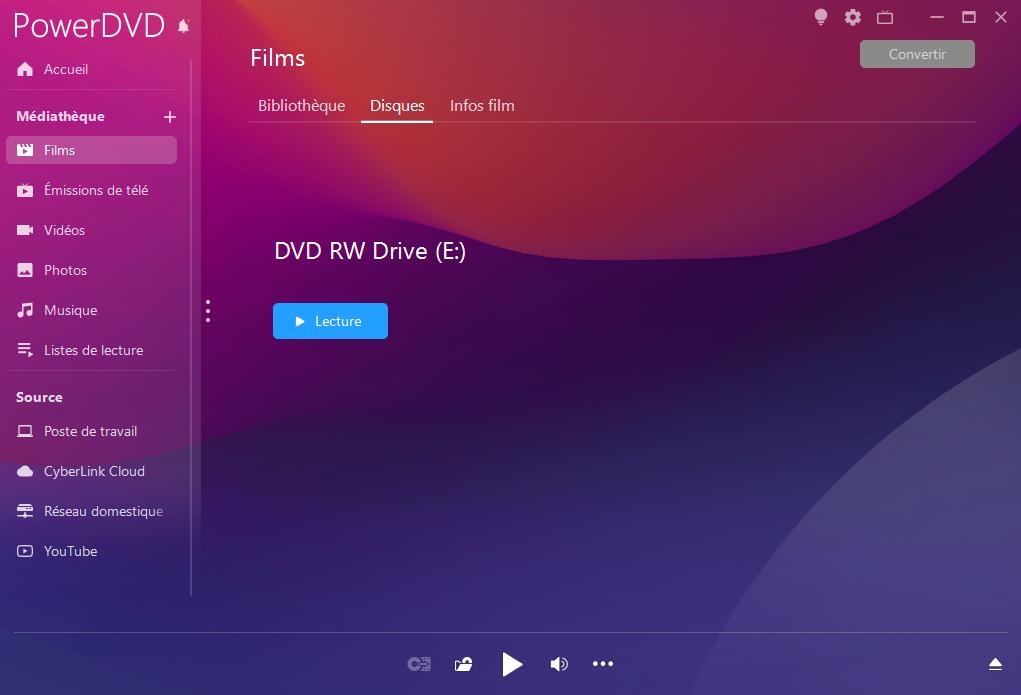Image resolution: width=1021 pixels, height=695 pixels.
Task: Start playback with the Lecture button
Action: 330,321
